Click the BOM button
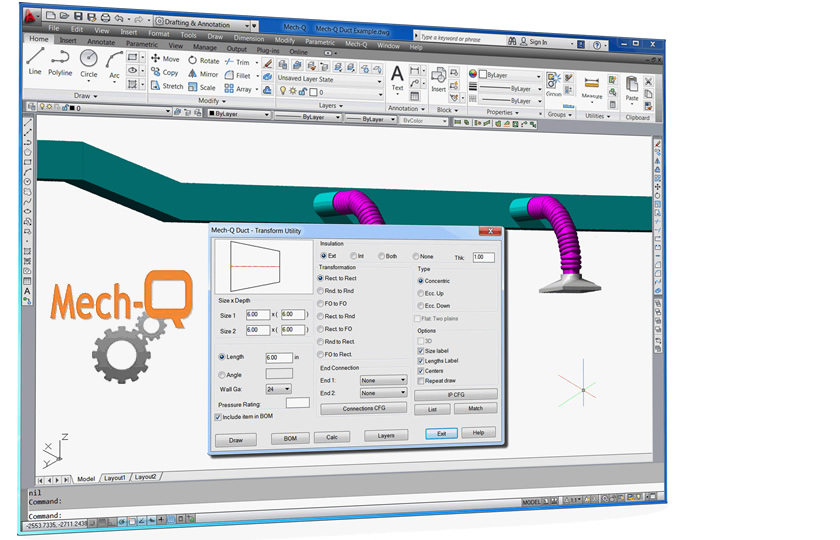This screenshot has width=840, height=540. click(x=290, y=438)
